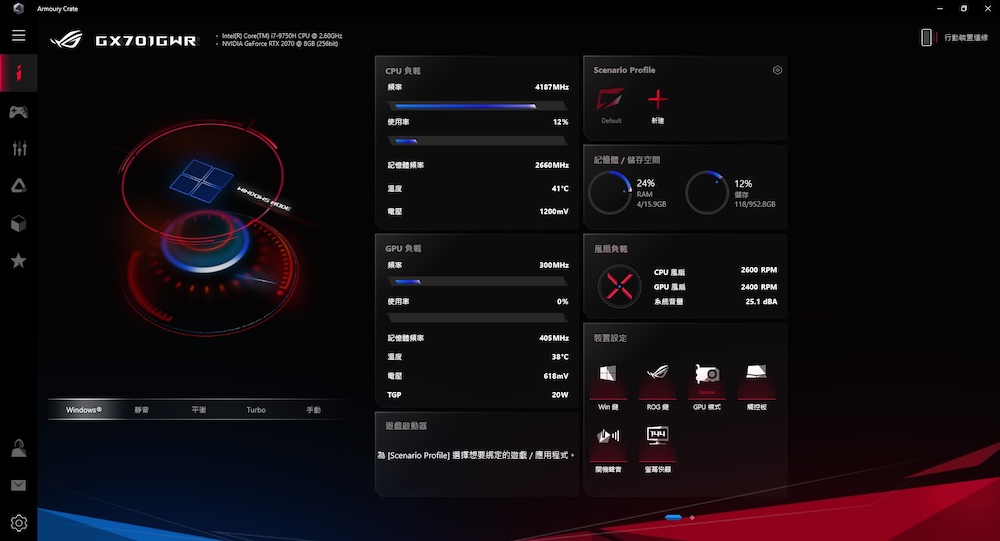This screenshot has height=541, width=1000.
Task: Click the GPU temperature 38°C value
Action: click(560, 357)
